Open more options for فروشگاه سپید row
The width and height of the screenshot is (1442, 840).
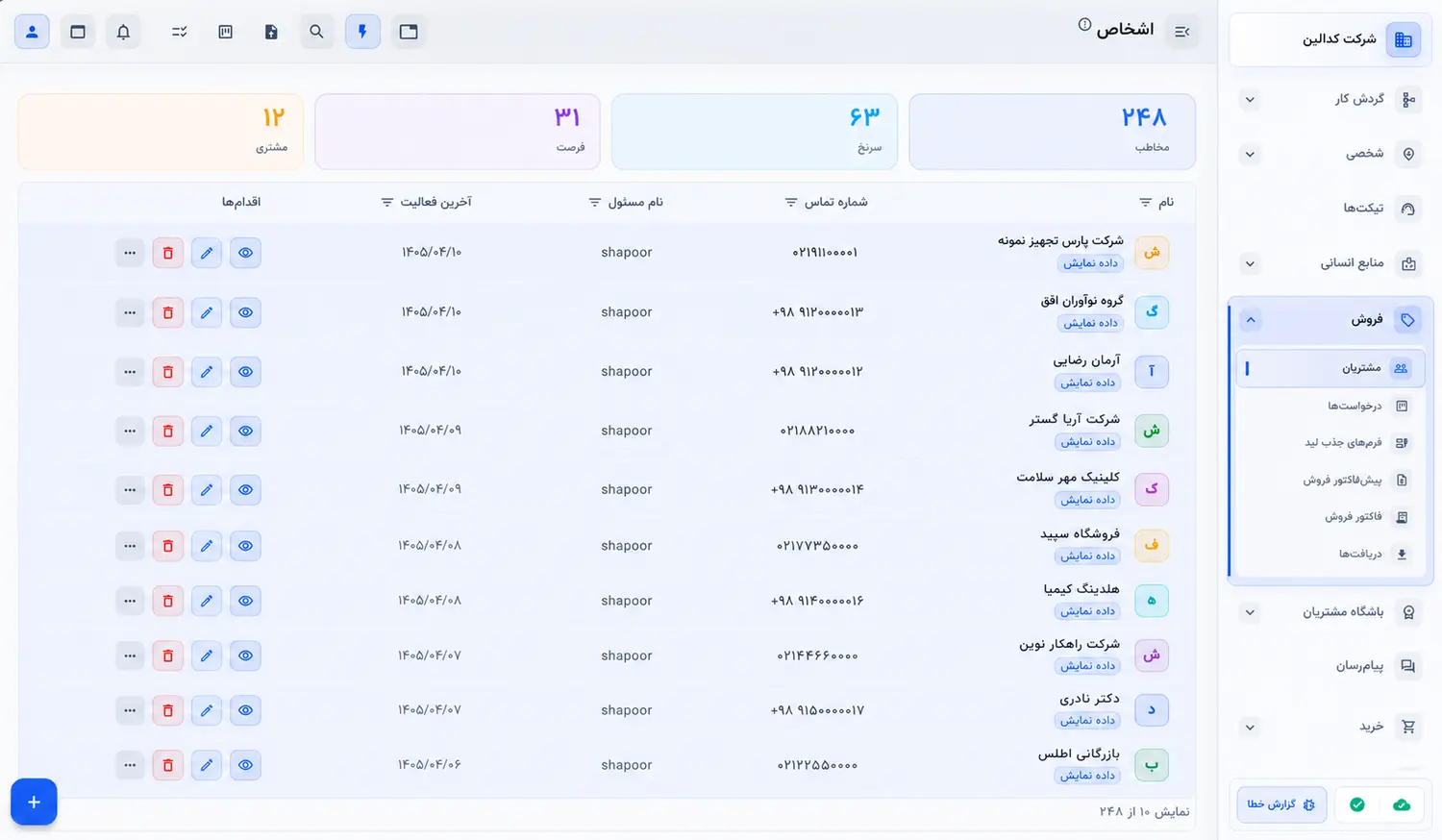click(130, 546)
